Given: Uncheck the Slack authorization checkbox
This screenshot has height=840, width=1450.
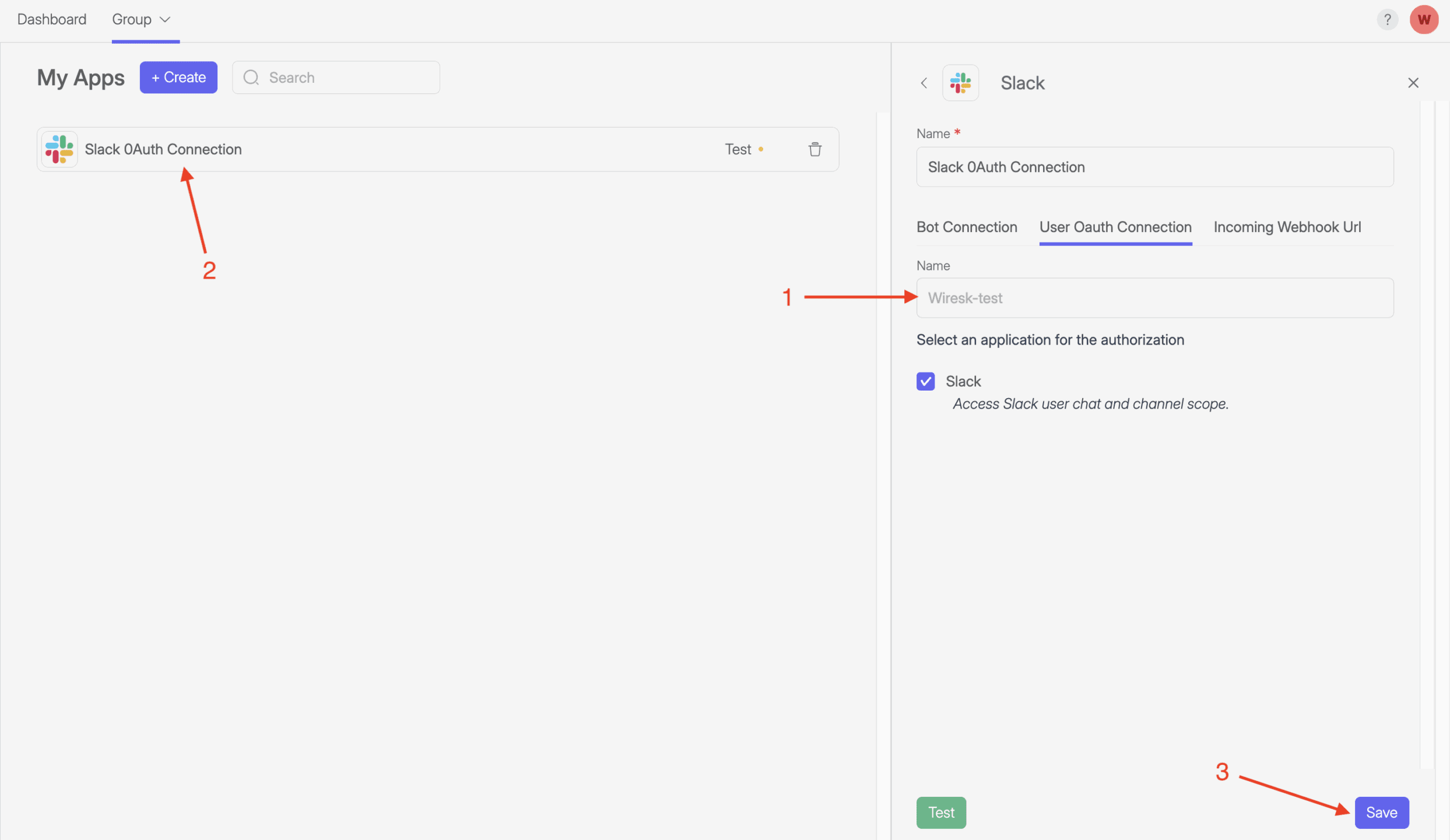Looking at the screenshot, I should click(x=925, y=381).
